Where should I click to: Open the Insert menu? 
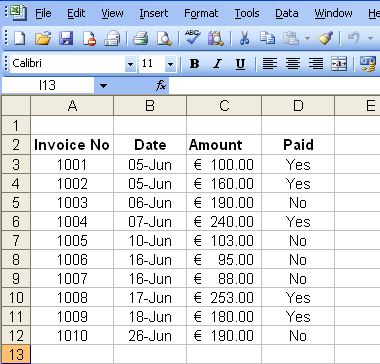point(154,13)
